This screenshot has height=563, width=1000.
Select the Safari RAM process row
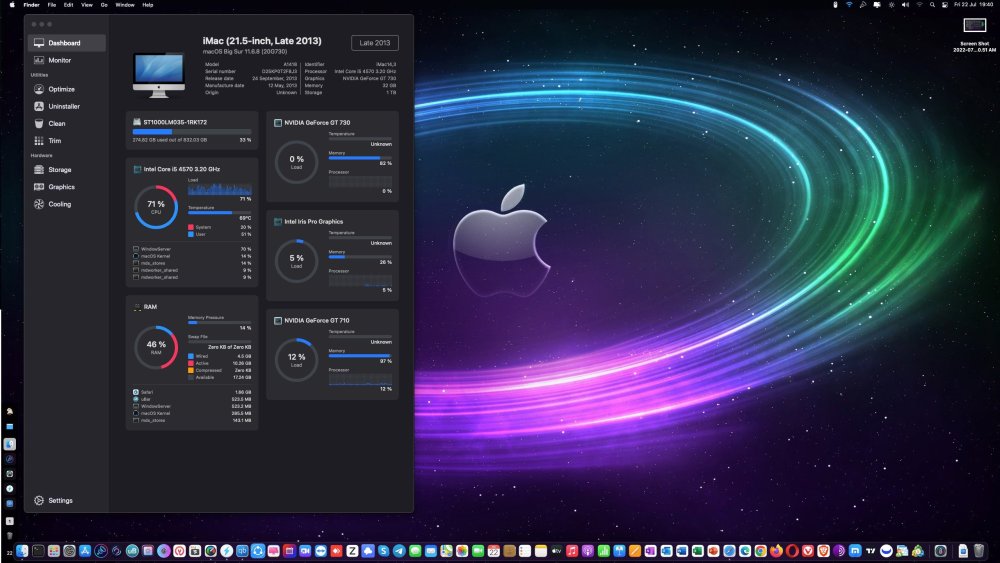pos(192,392)
